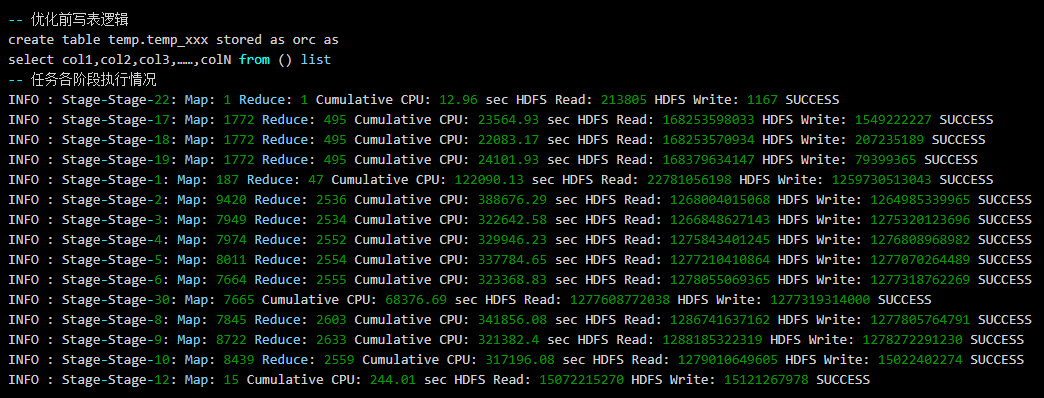Click CPU value 24101.93
This screenshot has width=1044, height=398.
509,160
